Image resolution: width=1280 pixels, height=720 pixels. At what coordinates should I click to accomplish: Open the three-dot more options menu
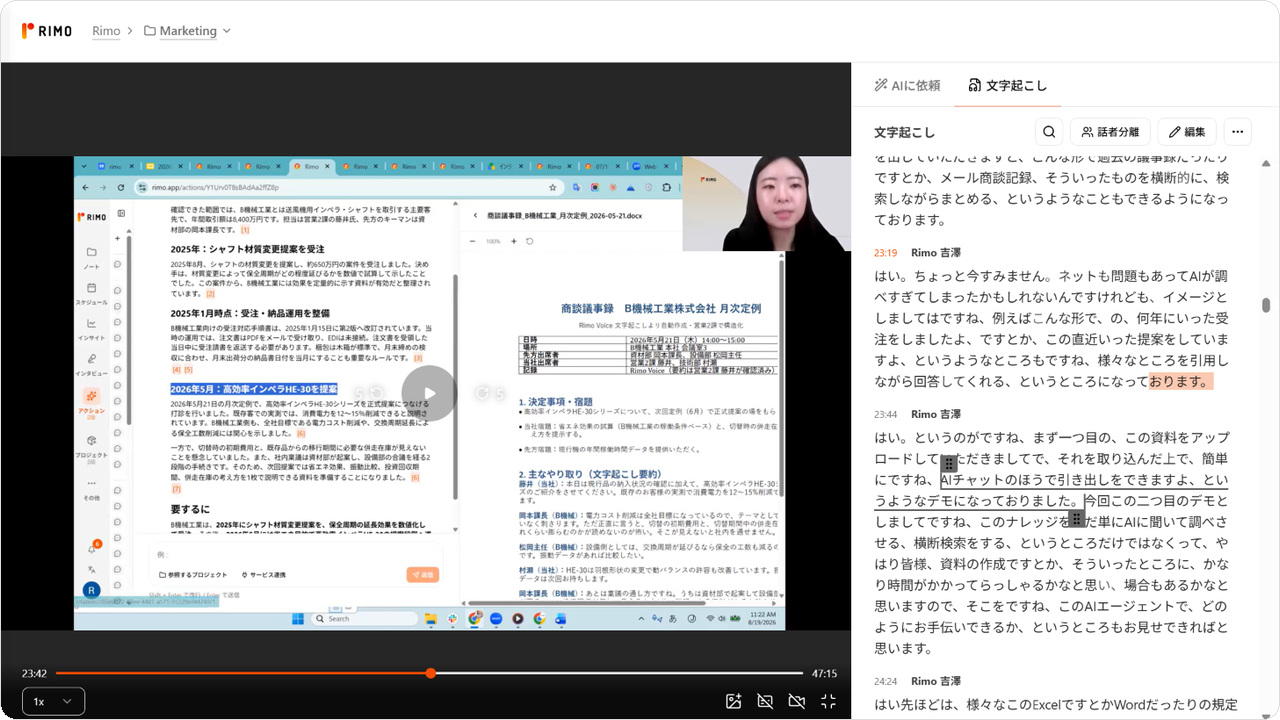[1237, 132]
